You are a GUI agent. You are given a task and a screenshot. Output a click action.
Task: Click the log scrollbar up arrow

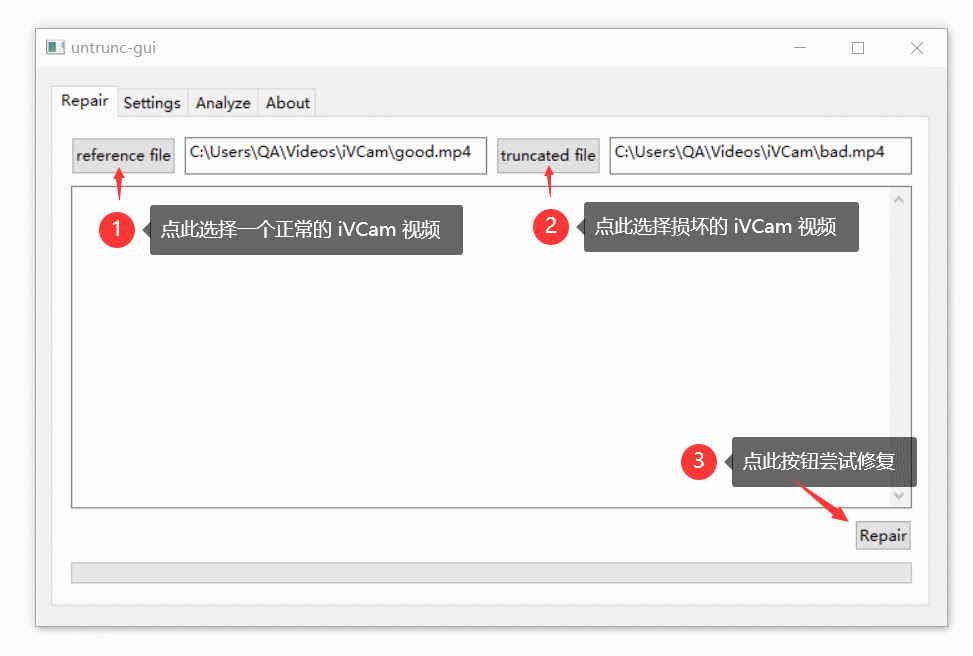point(899,200)
